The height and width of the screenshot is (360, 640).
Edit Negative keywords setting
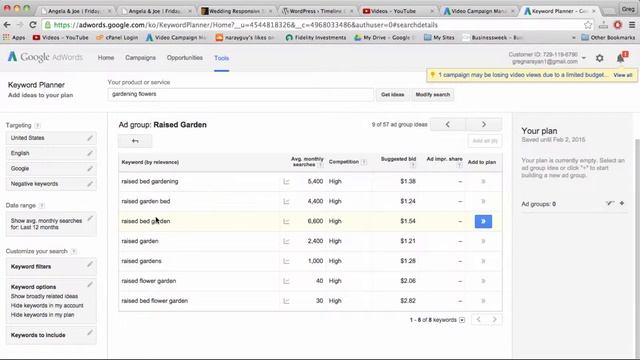point(90,184)
